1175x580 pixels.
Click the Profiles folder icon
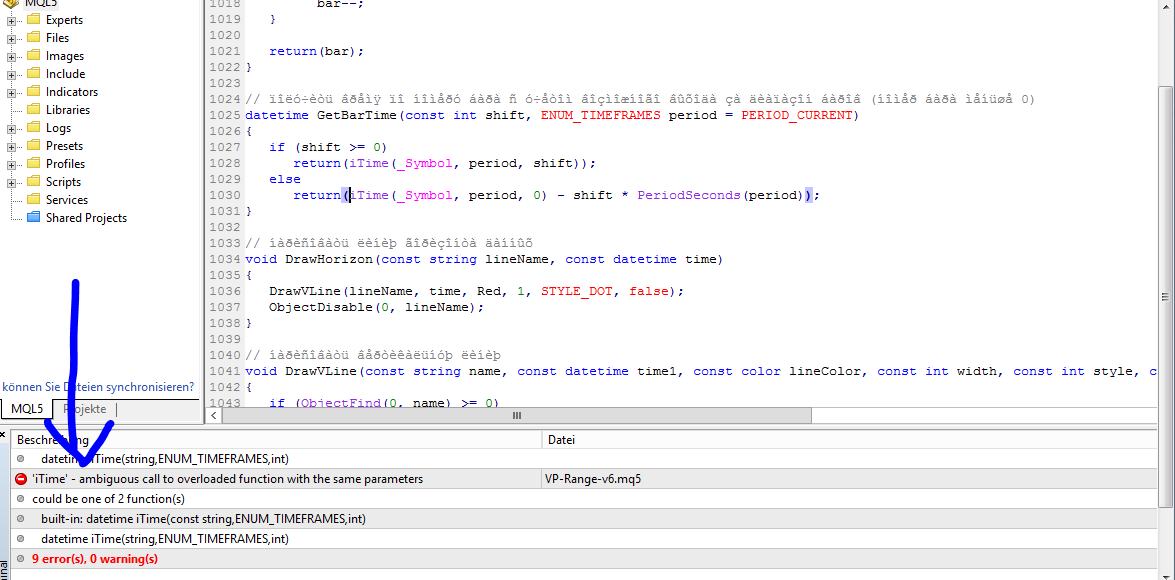[x=33, y=164]
